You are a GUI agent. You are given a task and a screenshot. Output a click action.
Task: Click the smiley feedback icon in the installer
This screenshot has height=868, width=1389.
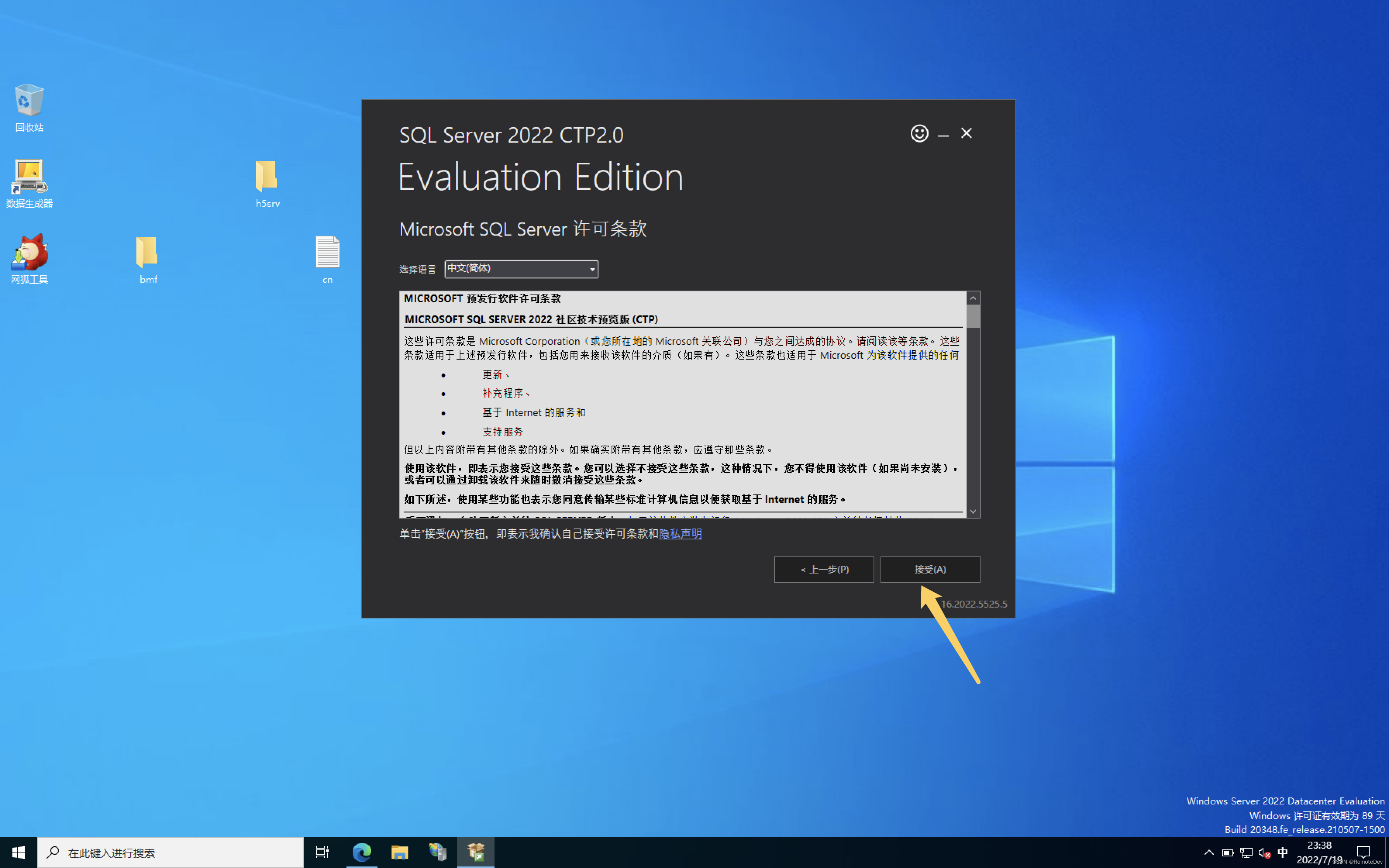pos(919,133)
